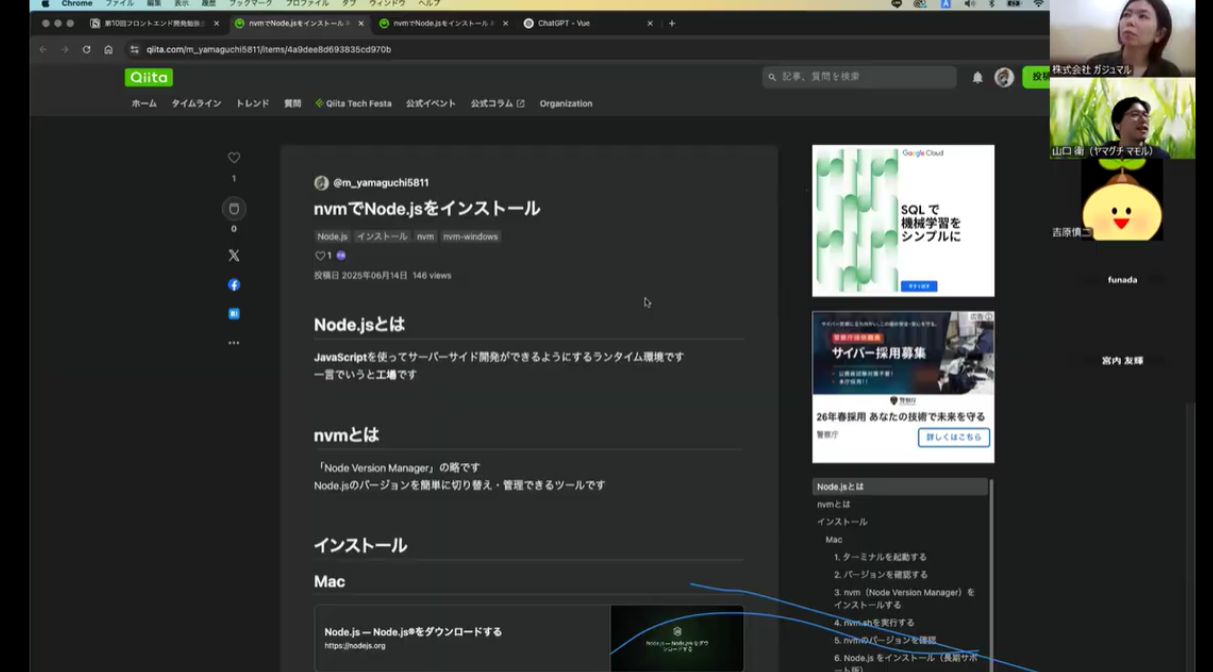
Task: Click the author's avatar beside @m_yamaguchi5811
Action: (x=321, y=183)
